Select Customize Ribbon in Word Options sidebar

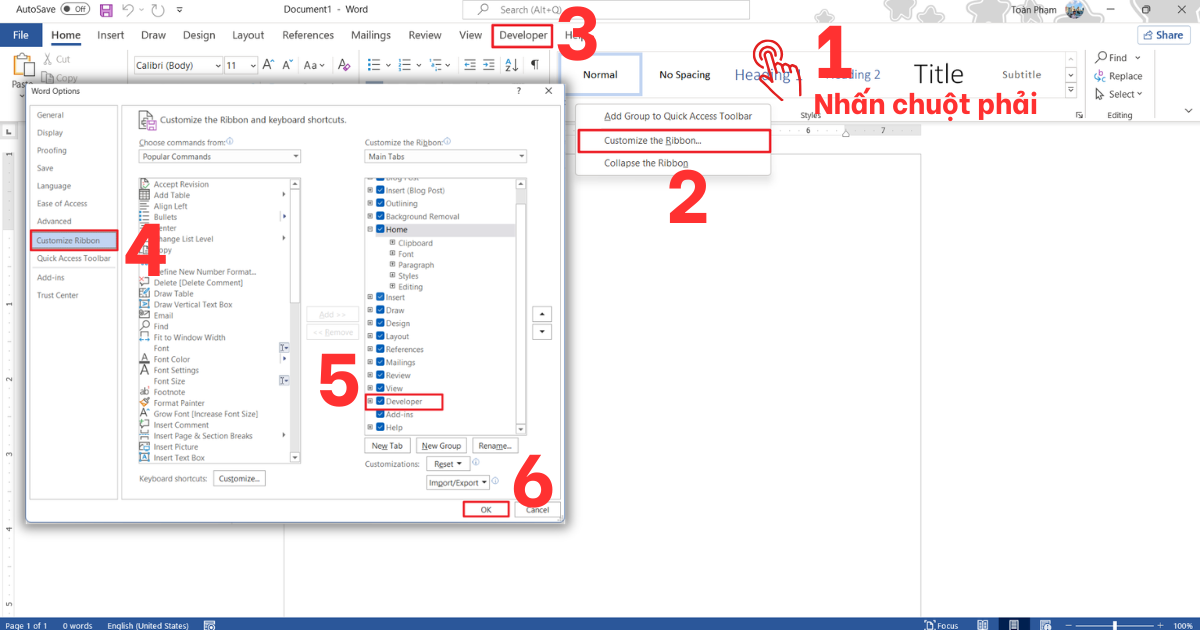tap(75, 240)
